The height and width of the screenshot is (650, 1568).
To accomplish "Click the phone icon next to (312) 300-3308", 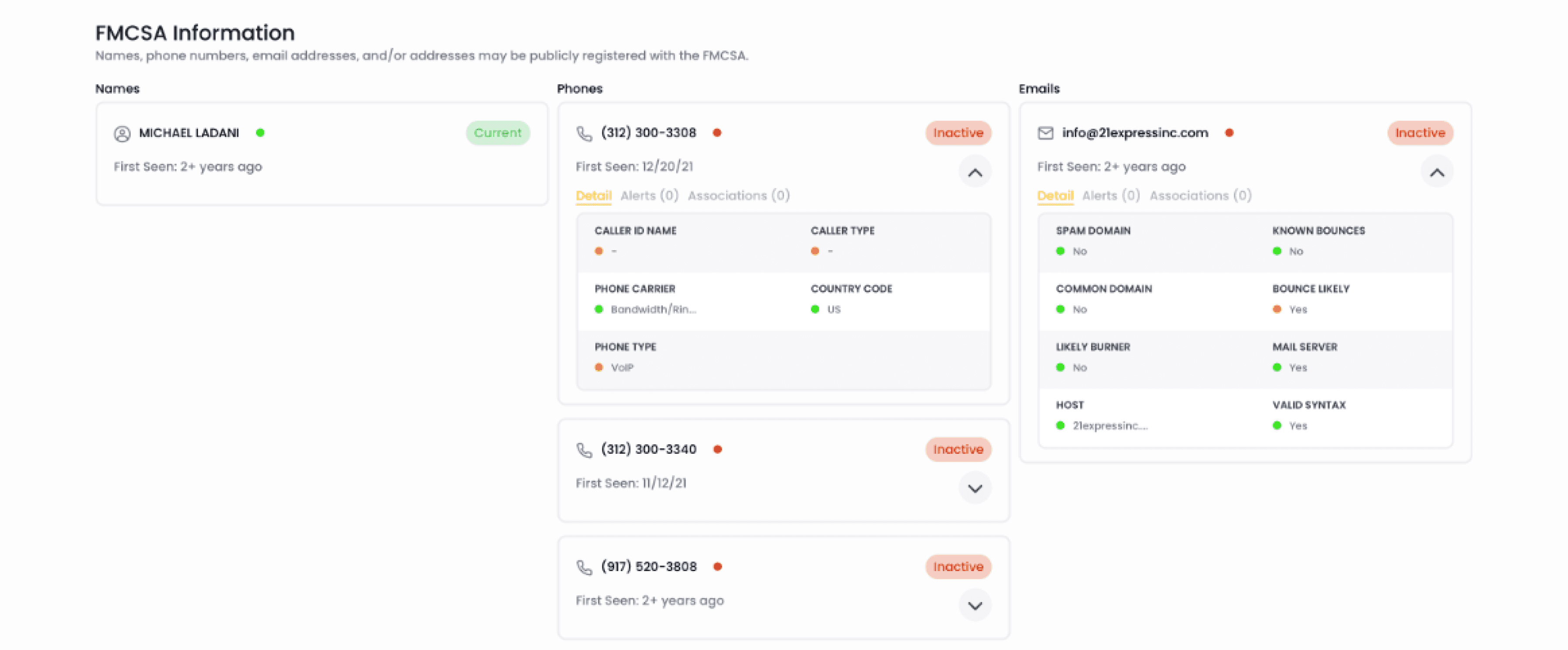I will (584, 133).
